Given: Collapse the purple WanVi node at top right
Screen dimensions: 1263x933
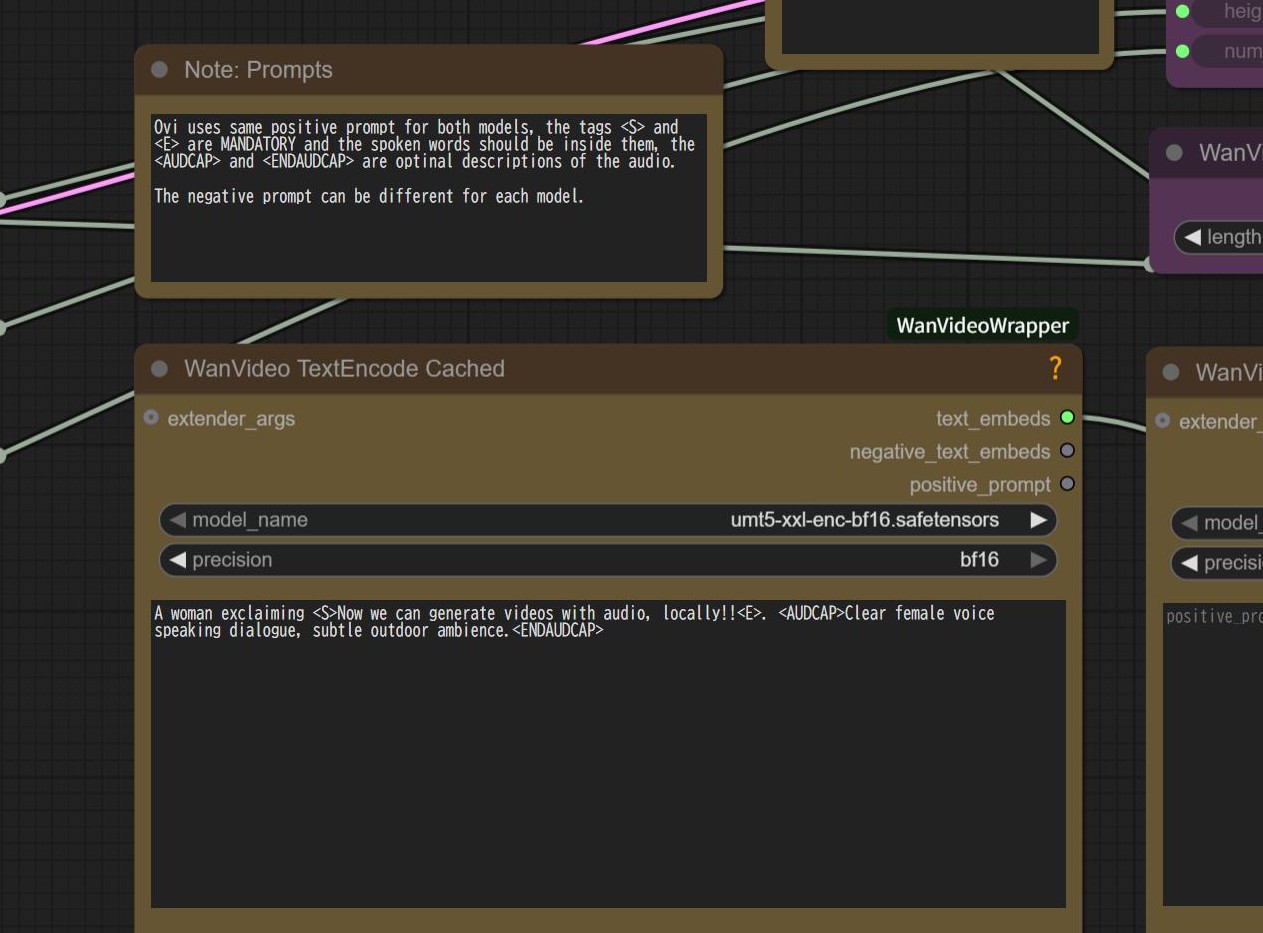Looking at the screenshot, I should tap(1174, 153).
